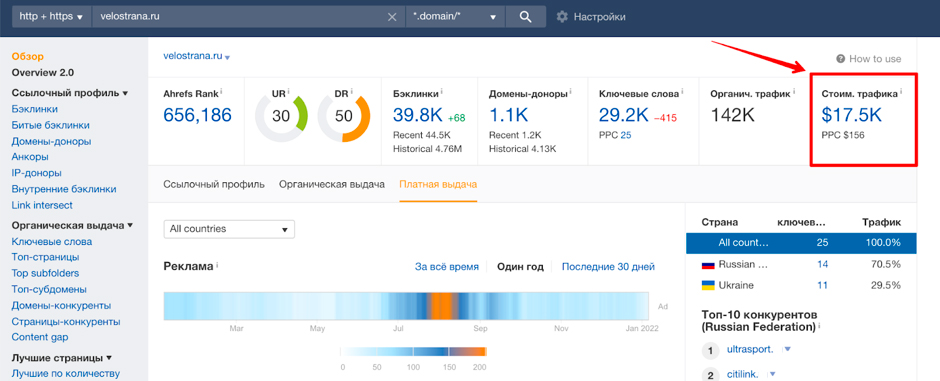
Task: Open Битые бэклинки sidebar link
Action: (50, 125)
